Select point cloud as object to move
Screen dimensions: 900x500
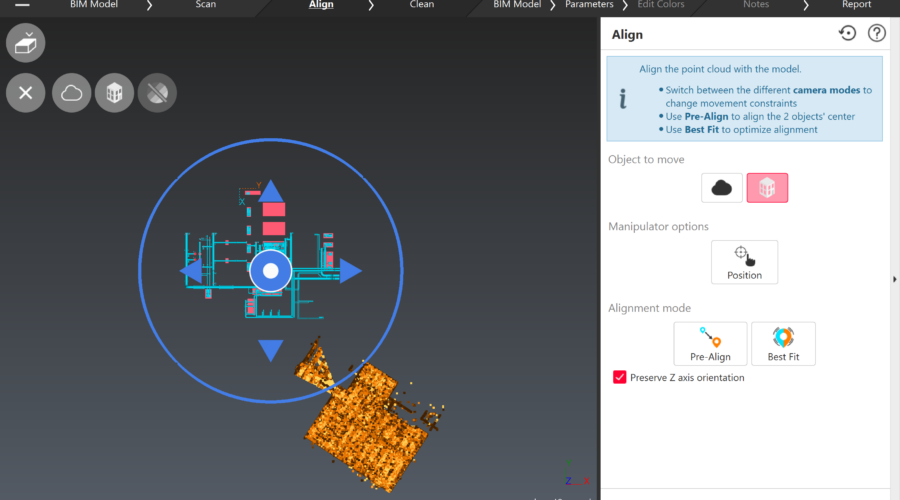[x=721, y=187]
